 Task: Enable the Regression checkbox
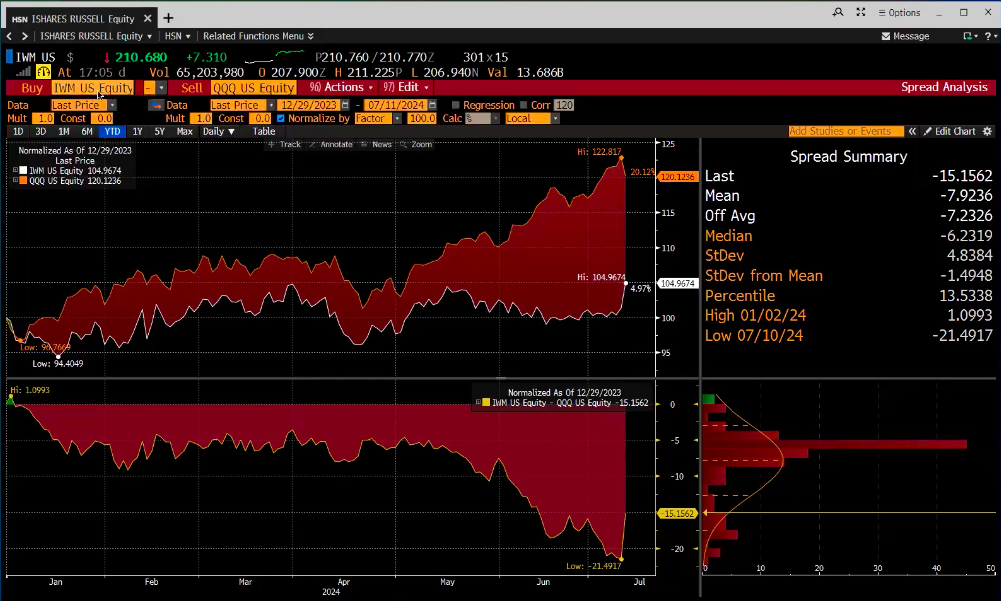[457, 105]
